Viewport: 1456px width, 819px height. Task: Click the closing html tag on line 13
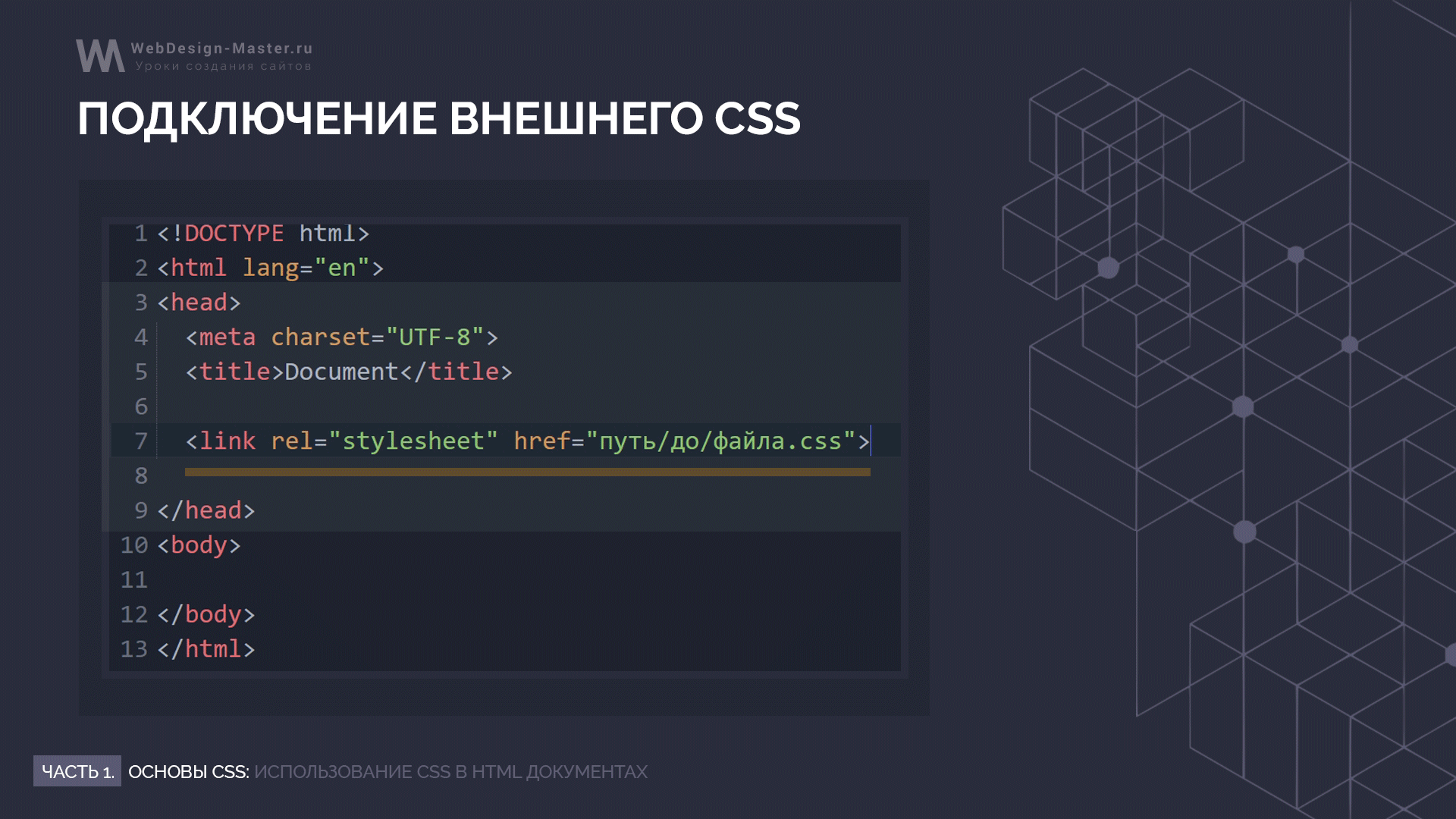pyautogui.click(x=204, y=649)
